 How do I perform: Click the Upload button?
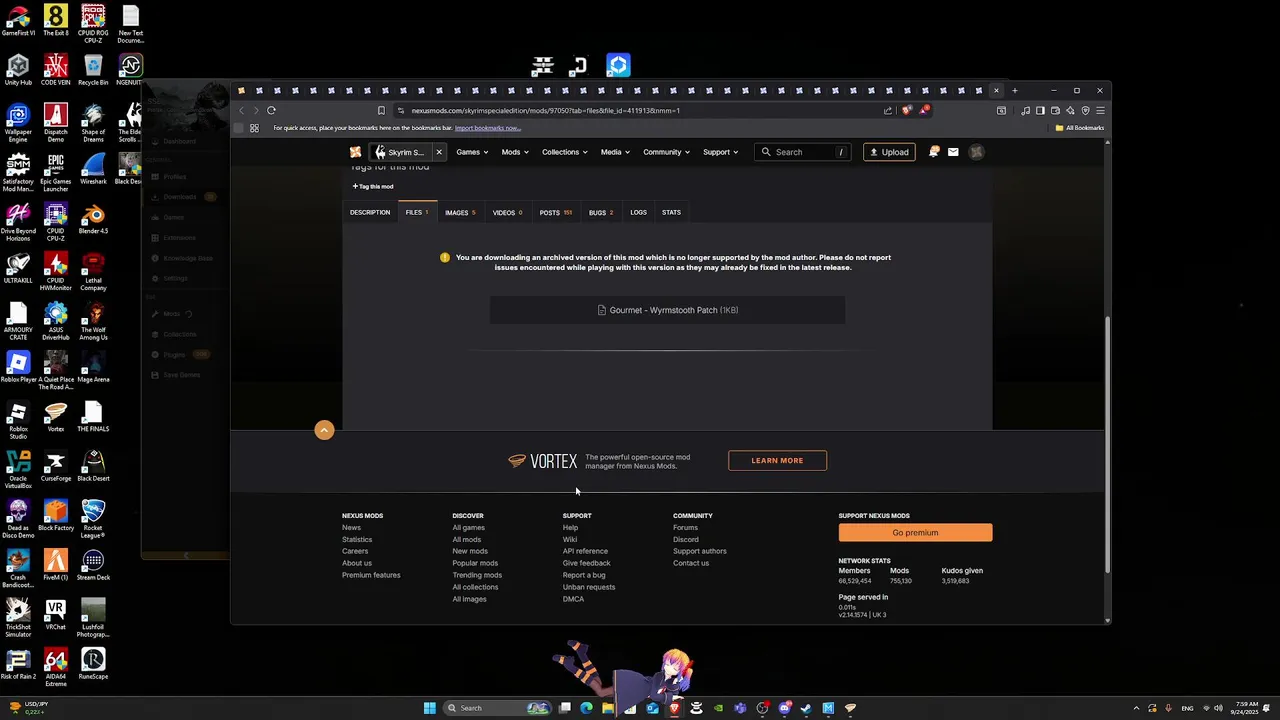(889, 152)
